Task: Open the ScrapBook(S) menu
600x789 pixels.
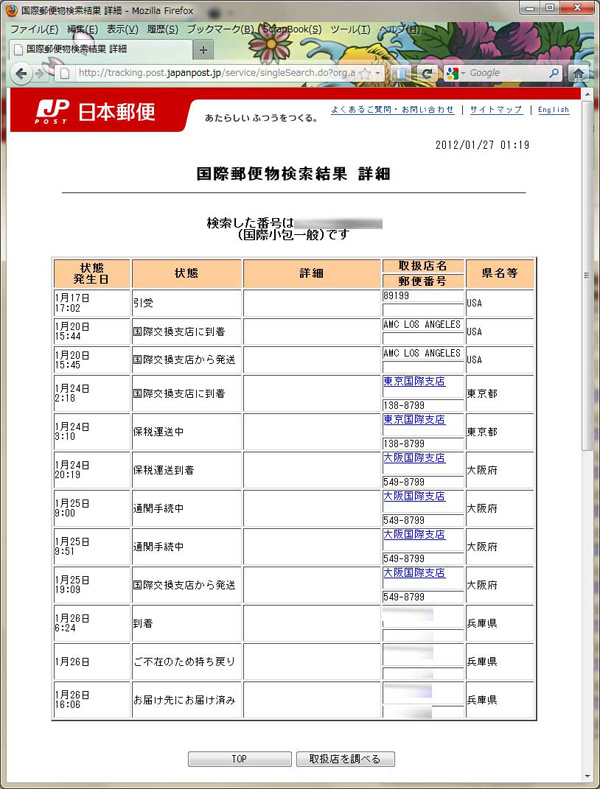Action: pyautogui.click(x=292, y=29)
